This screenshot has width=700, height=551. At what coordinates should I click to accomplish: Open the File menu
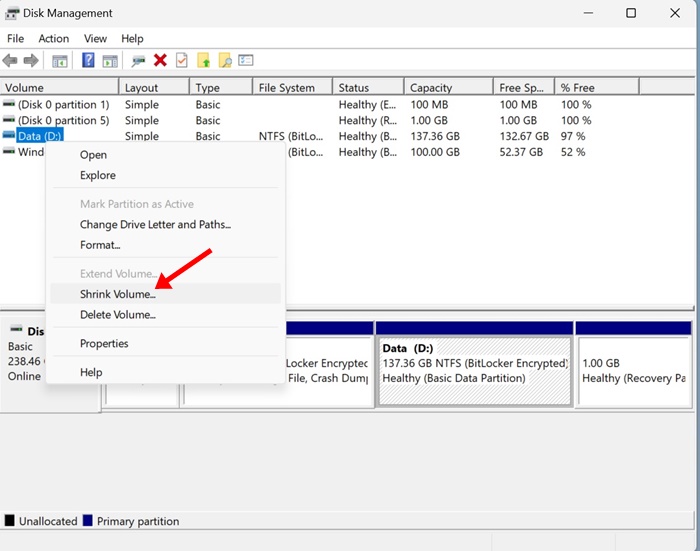[15, 39]
